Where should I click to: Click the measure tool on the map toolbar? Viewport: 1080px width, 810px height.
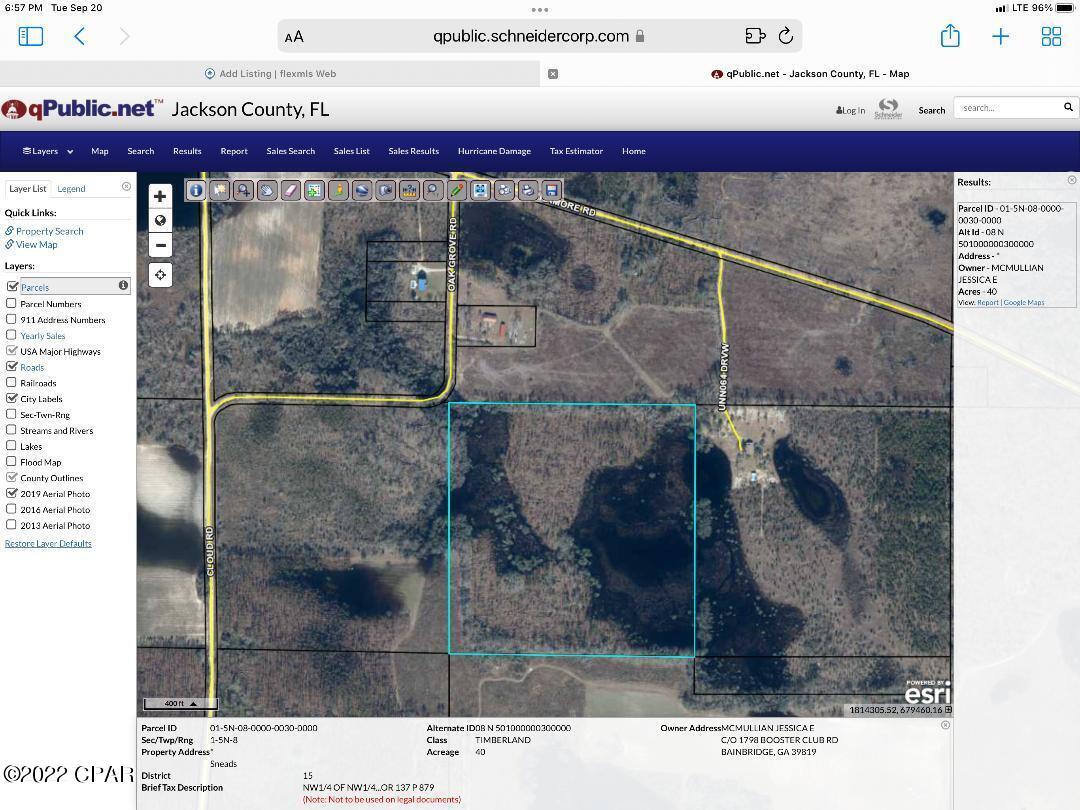[x=409, y=190]
